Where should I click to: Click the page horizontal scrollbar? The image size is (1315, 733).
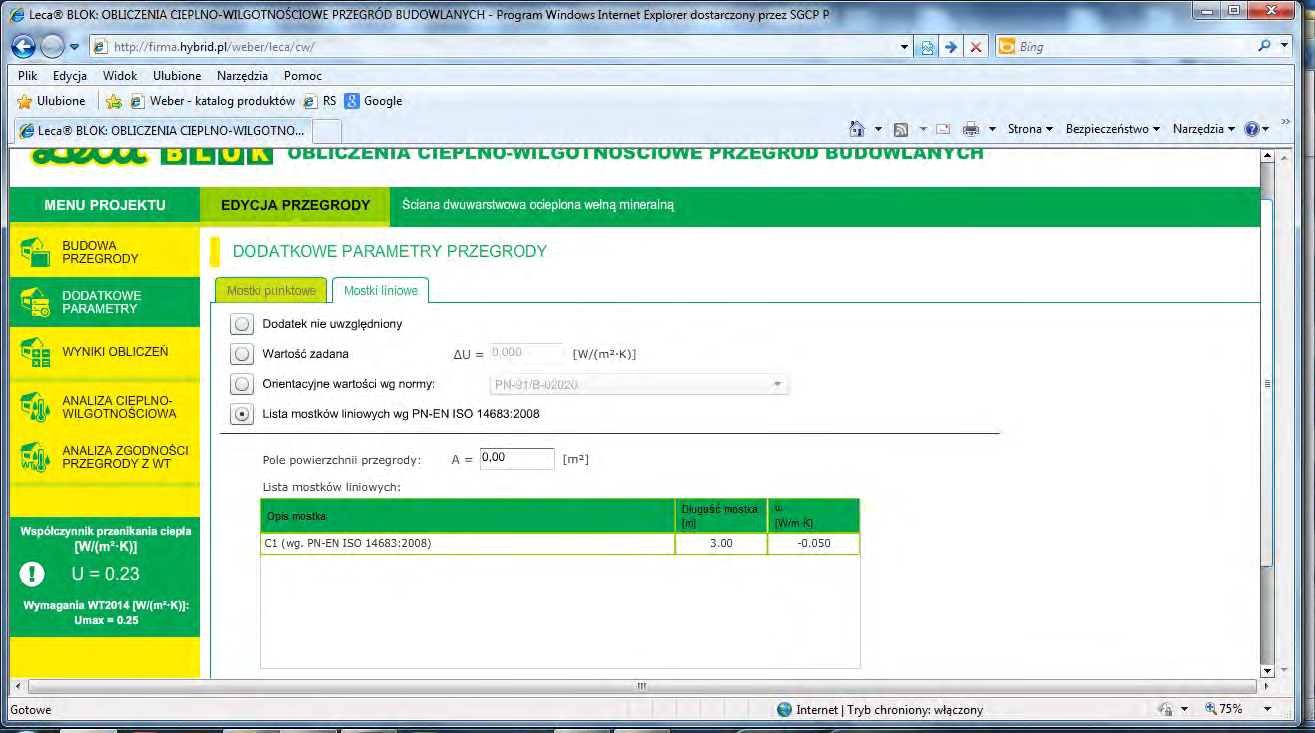click(x=641, y=687)
